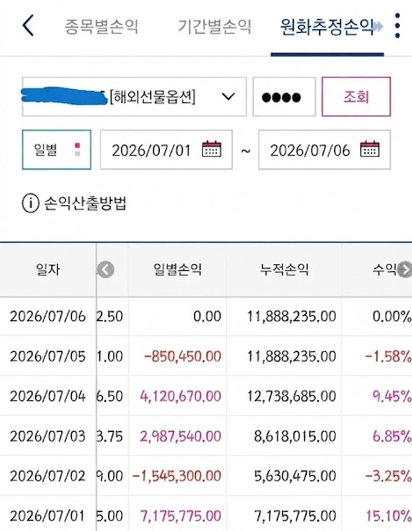412x531 pixels.
Task: Select the 2026/07/04 table row
Action: (x=206, y=396)
